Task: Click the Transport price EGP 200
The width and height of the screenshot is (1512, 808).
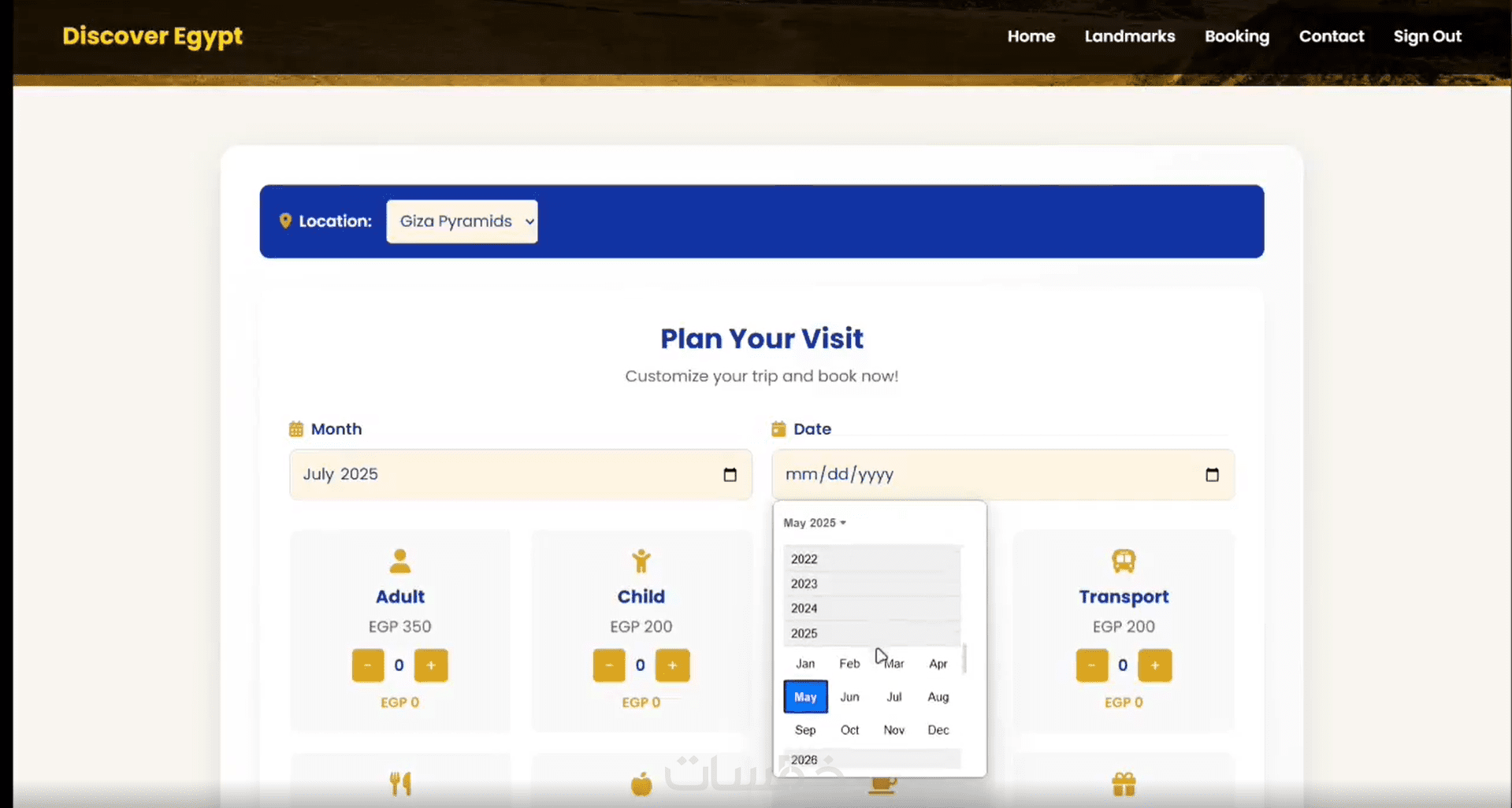Action: pos(1124,627)
